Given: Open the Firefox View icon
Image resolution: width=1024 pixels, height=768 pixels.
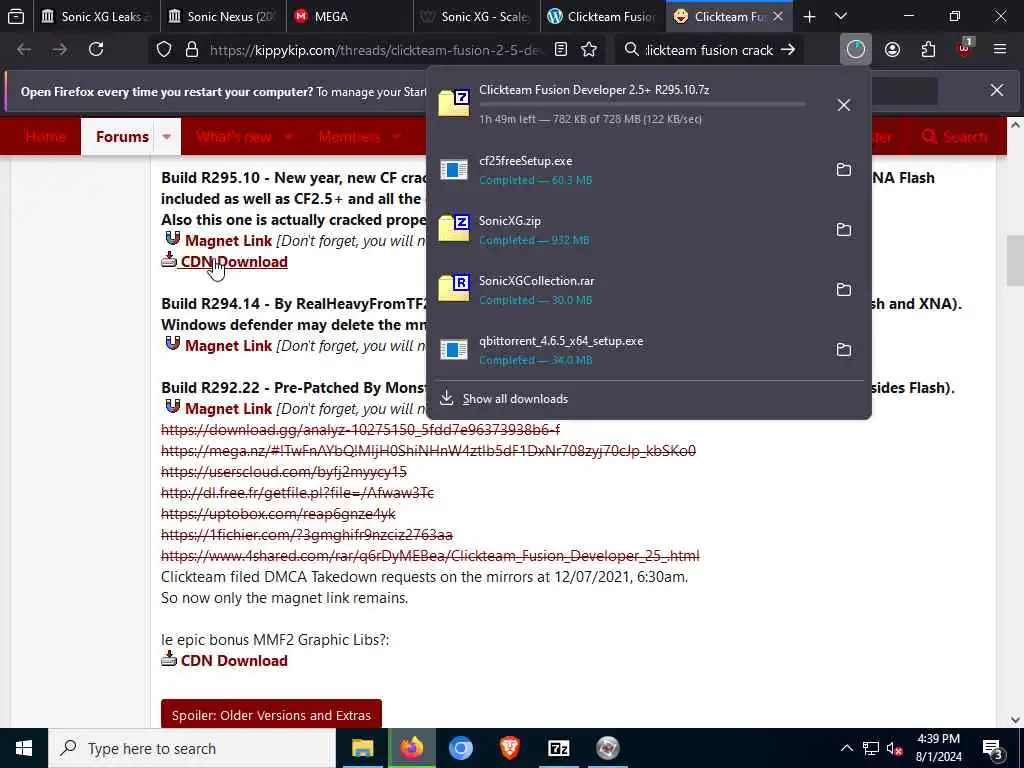Looking at the screenshot, I should click(x=16, y=16).
